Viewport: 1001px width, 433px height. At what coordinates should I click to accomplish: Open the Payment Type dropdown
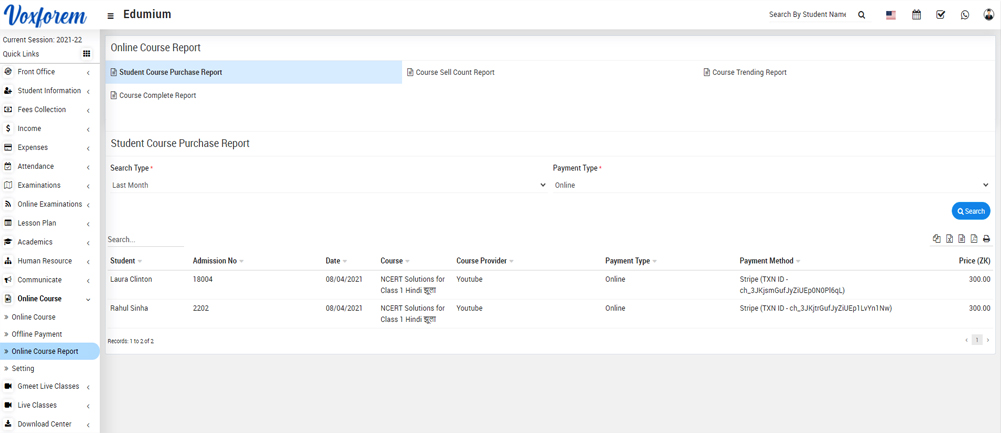tap(770, 185)
